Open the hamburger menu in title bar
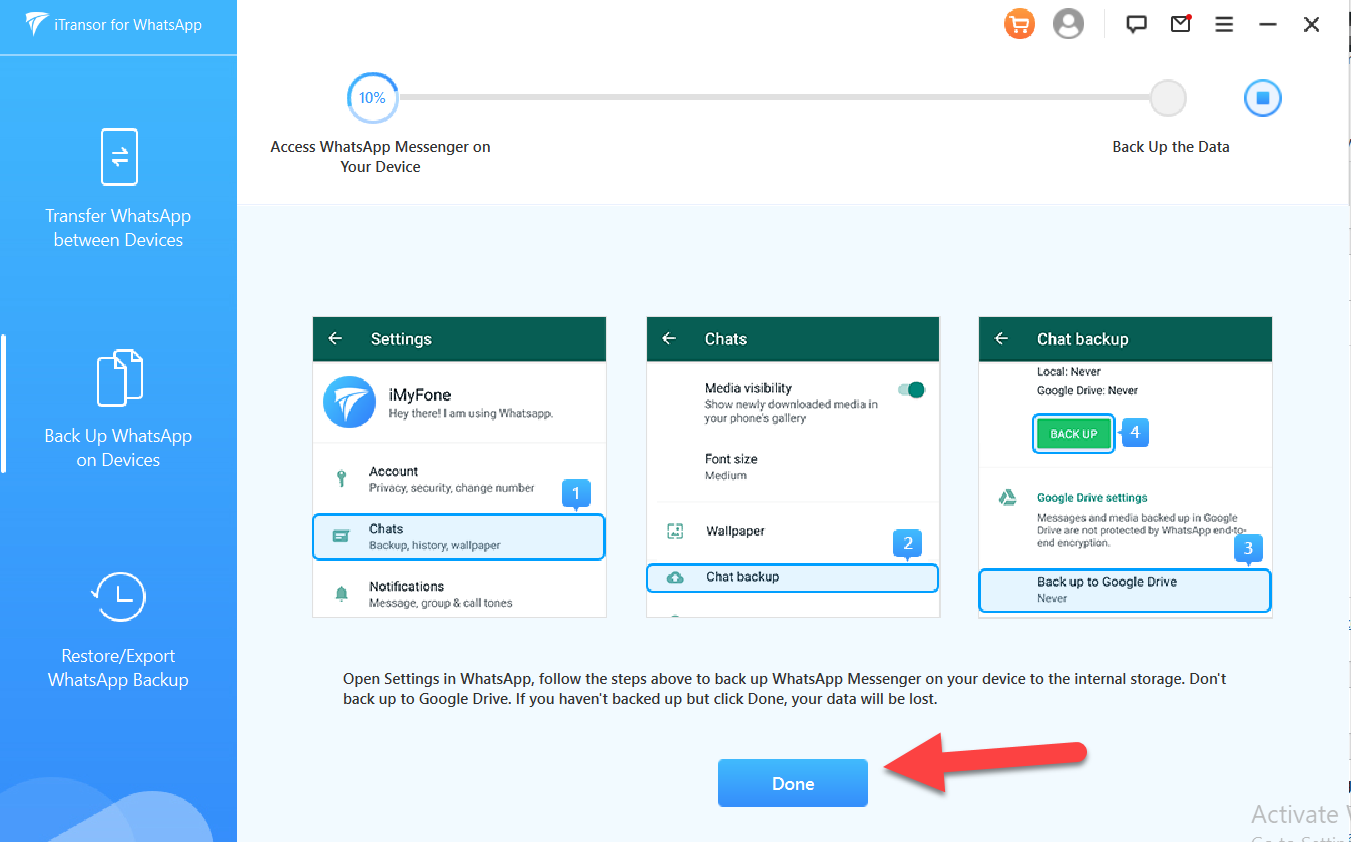The width and height of the screenshot is (1351, 842). click(1224, 25)
